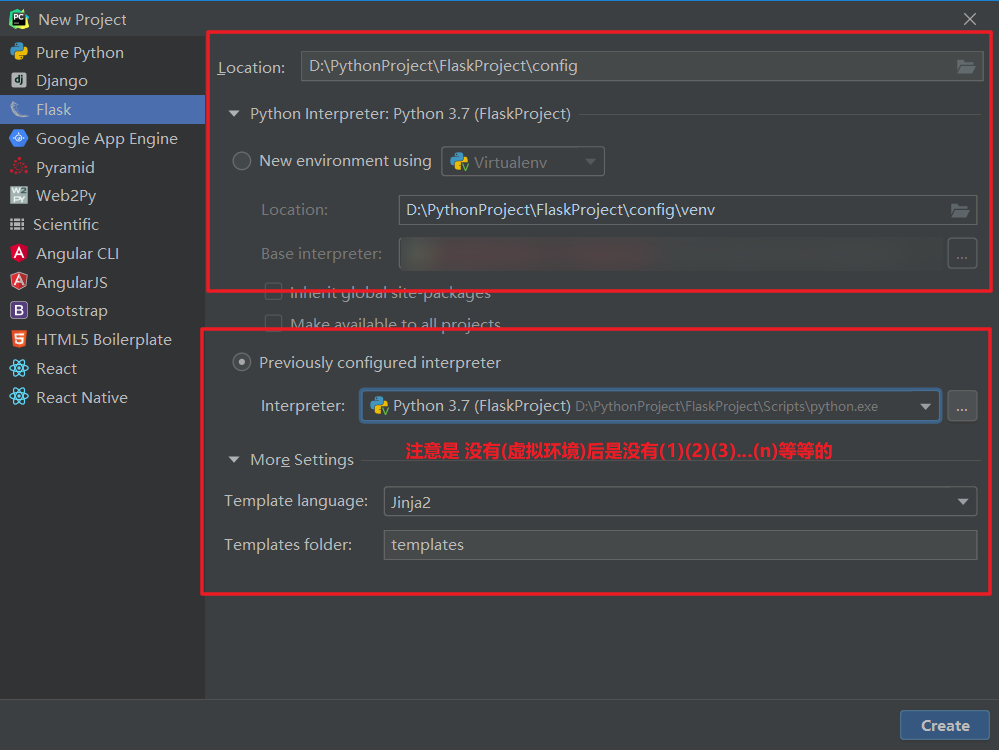Open the Template language Jinja2 dropdown

coord(680,501)
